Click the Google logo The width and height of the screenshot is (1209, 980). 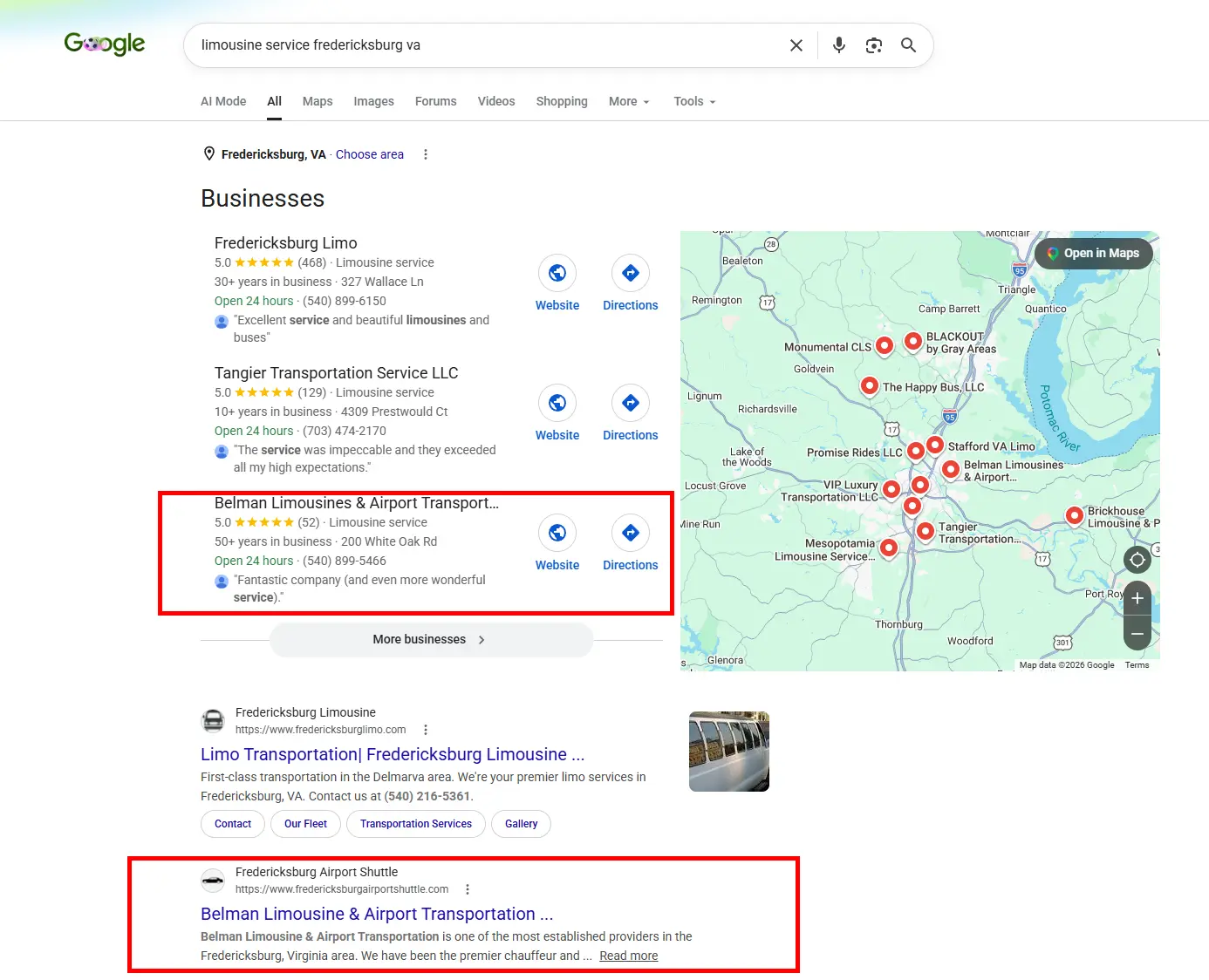pos(105,44)
